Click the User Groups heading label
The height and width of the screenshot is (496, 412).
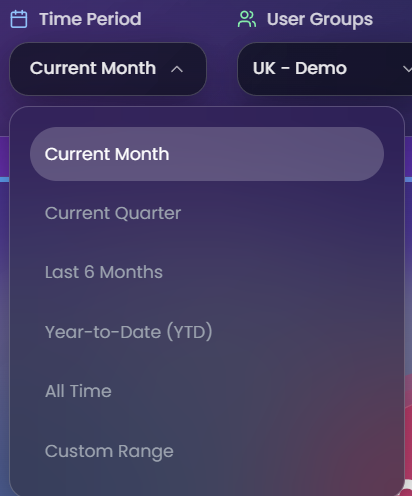click(320, 19)
